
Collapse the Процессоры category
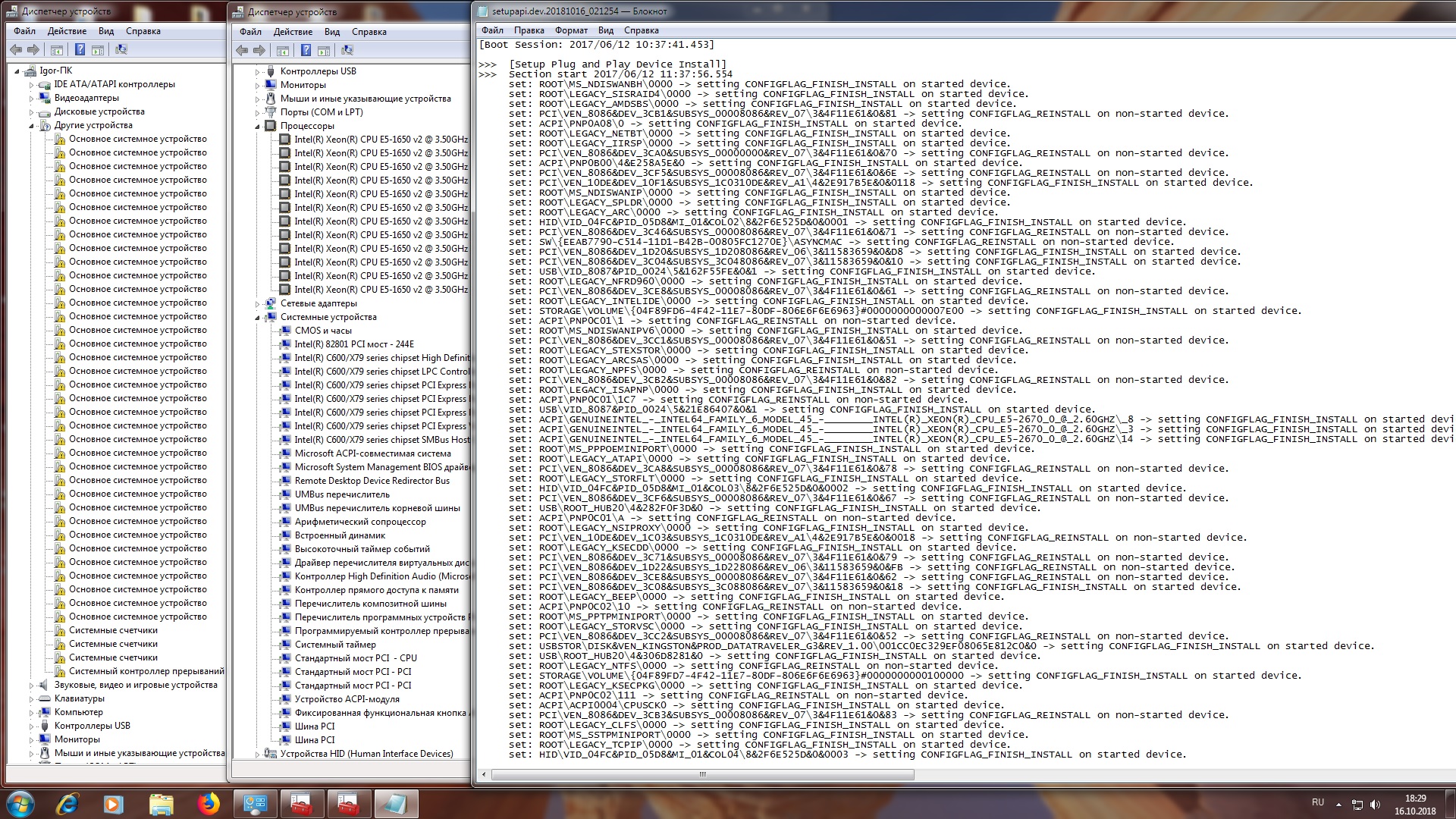(x=258, y=127)
